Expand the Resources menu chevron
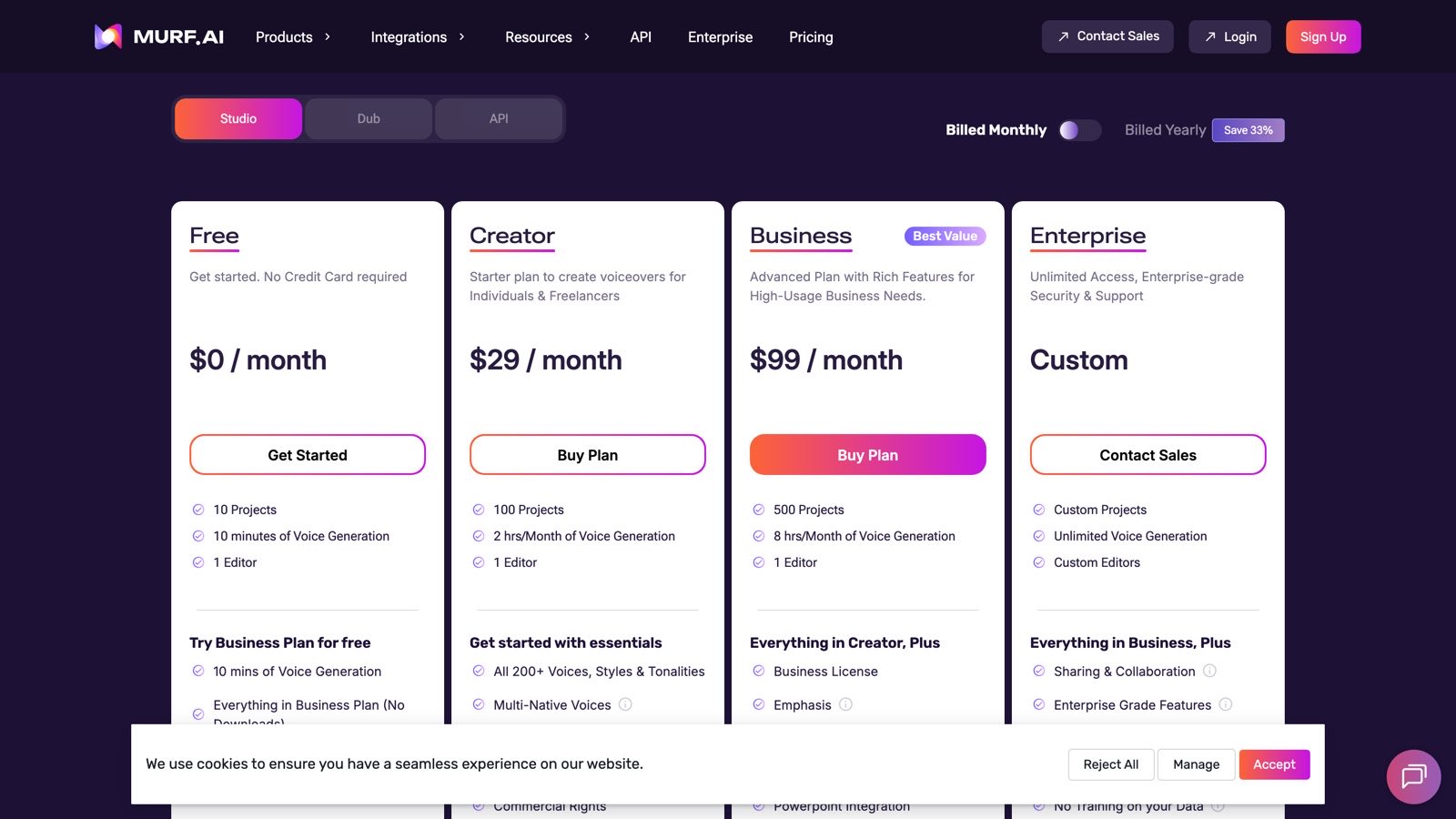1456x819 pixels. point(587,36)
